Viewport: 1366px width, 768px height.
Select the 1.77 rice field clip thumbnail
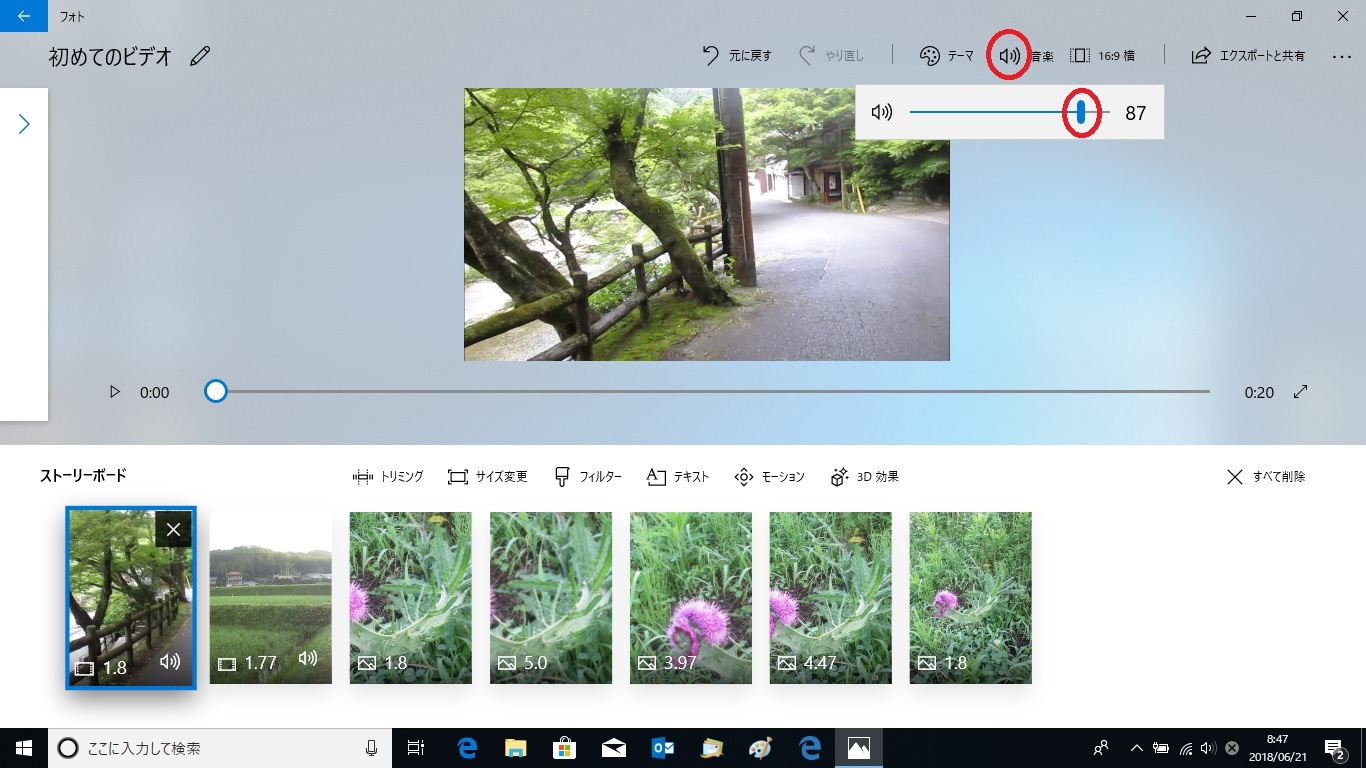[x=270, y=598]
